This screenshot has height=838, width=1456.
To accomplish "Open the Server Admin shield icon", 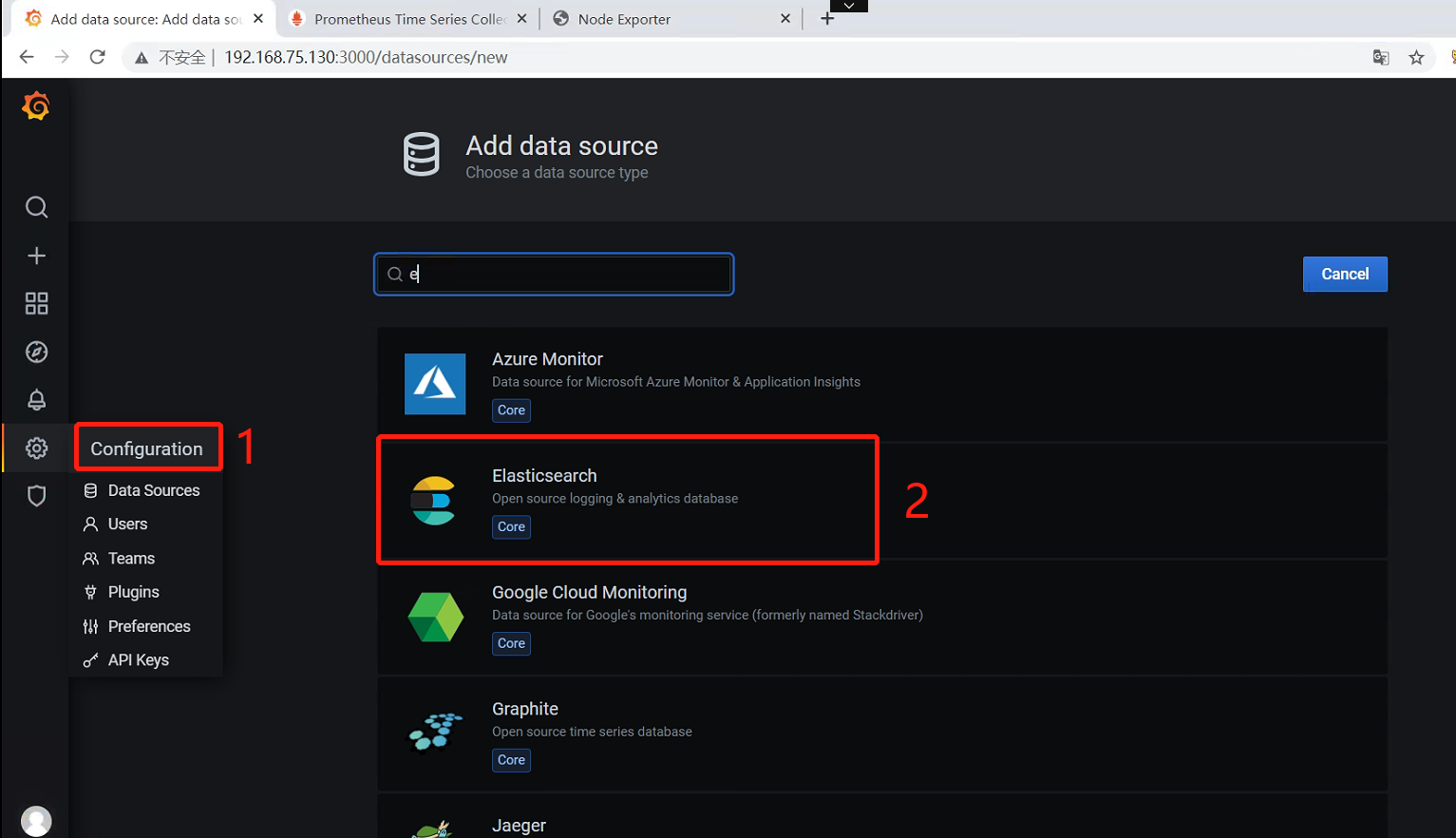I will [36, 496].
